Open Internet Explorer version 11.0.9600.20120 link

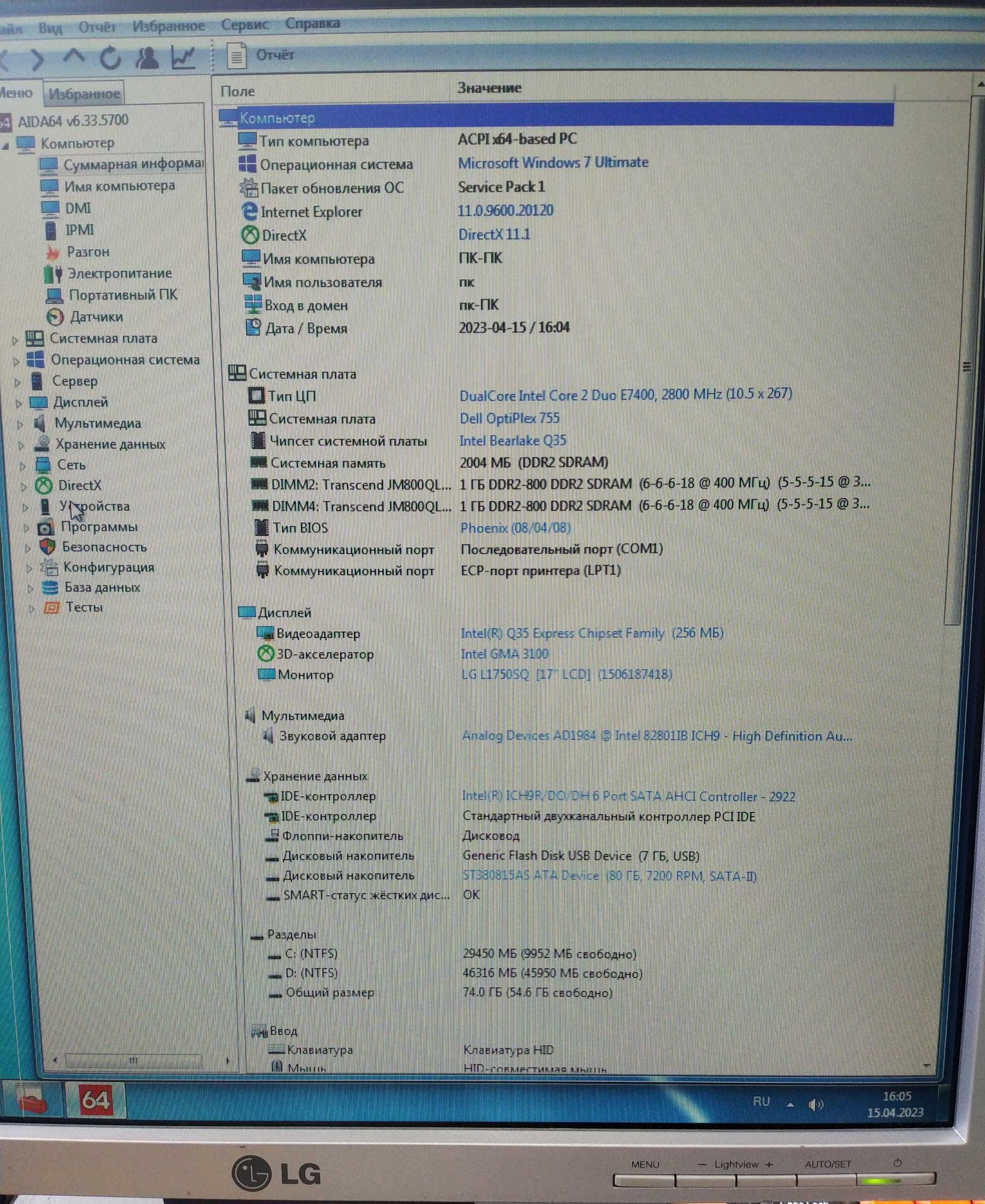tap(505, 210)
